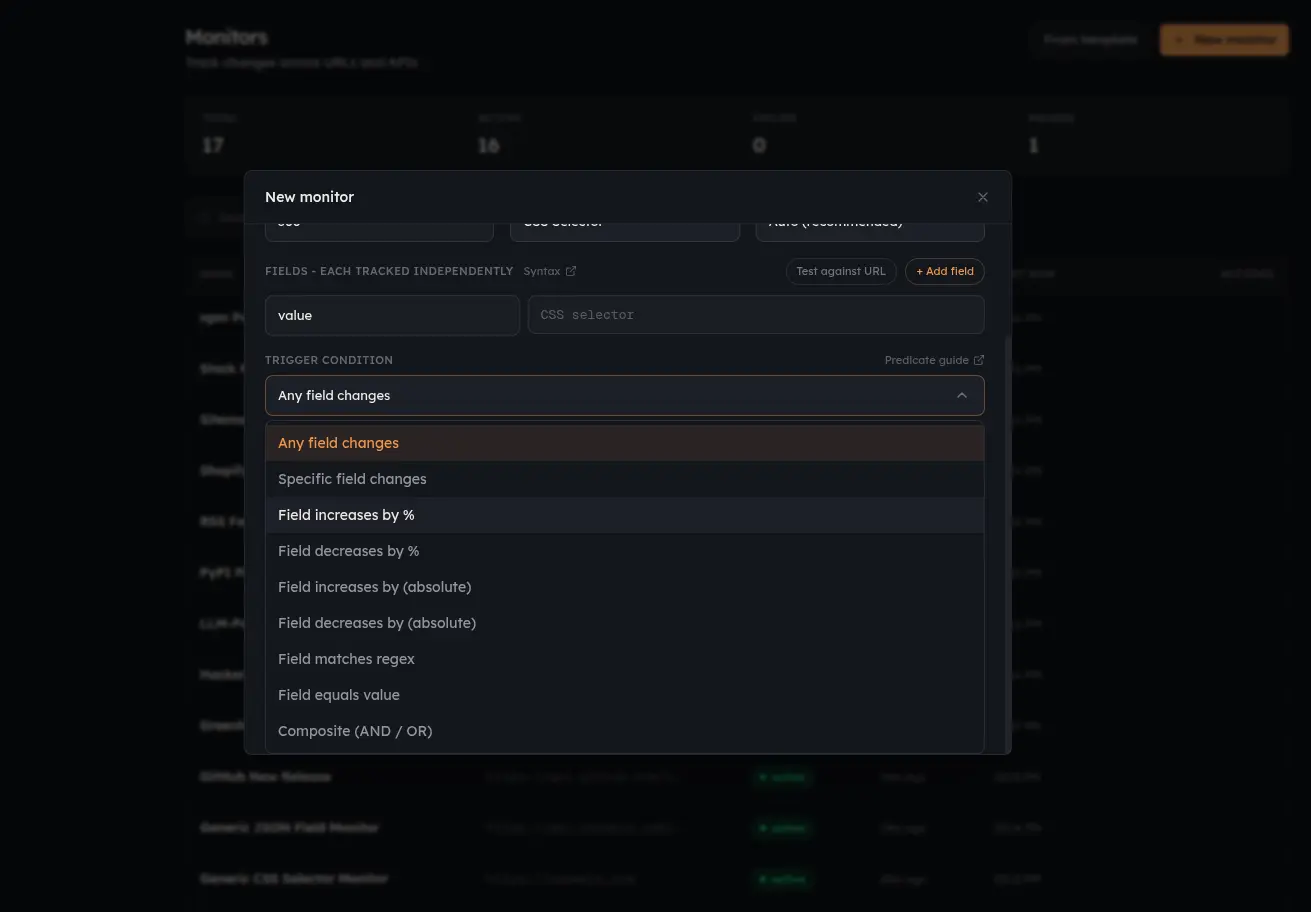Pick Field increases by (absolute)
The image size is (1311, 912).
(x=625, y=587)
